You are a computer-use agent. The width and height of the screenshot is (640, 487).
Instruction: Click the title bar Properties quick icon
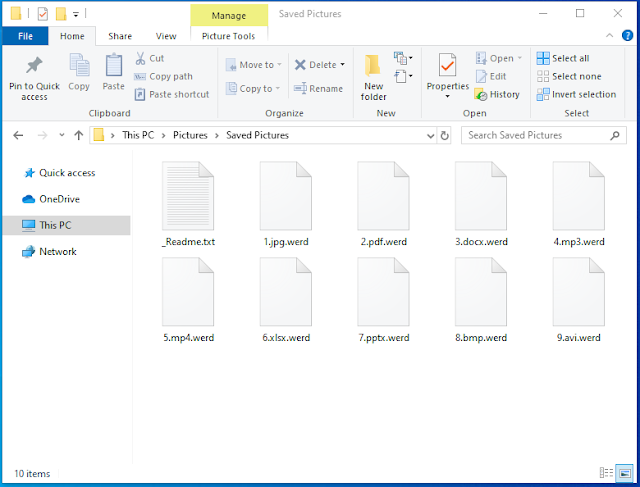[x=43, y=14]
